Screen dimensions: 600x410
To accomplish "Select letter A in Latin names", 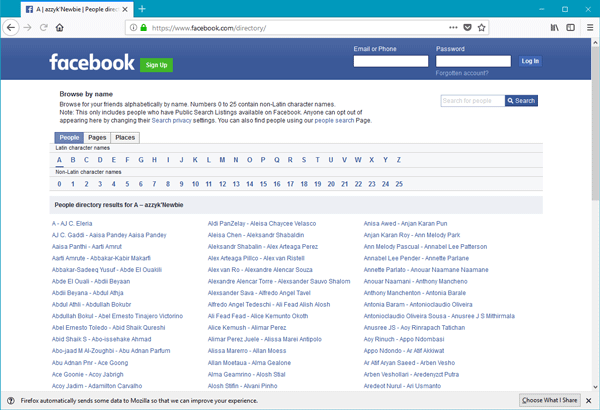I will (59, 160).
